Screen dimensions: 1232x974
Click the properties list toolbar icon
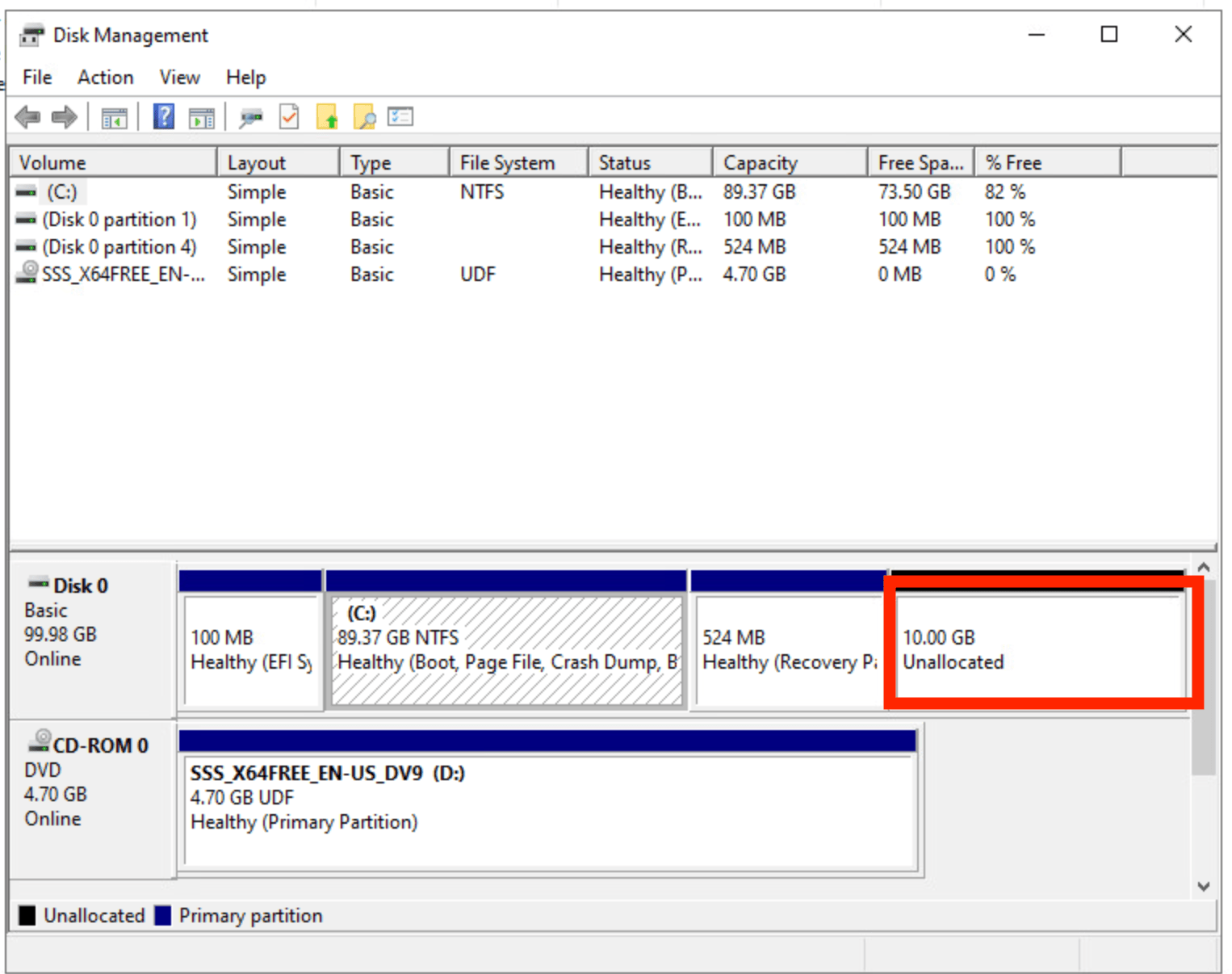tap(399, 116)
